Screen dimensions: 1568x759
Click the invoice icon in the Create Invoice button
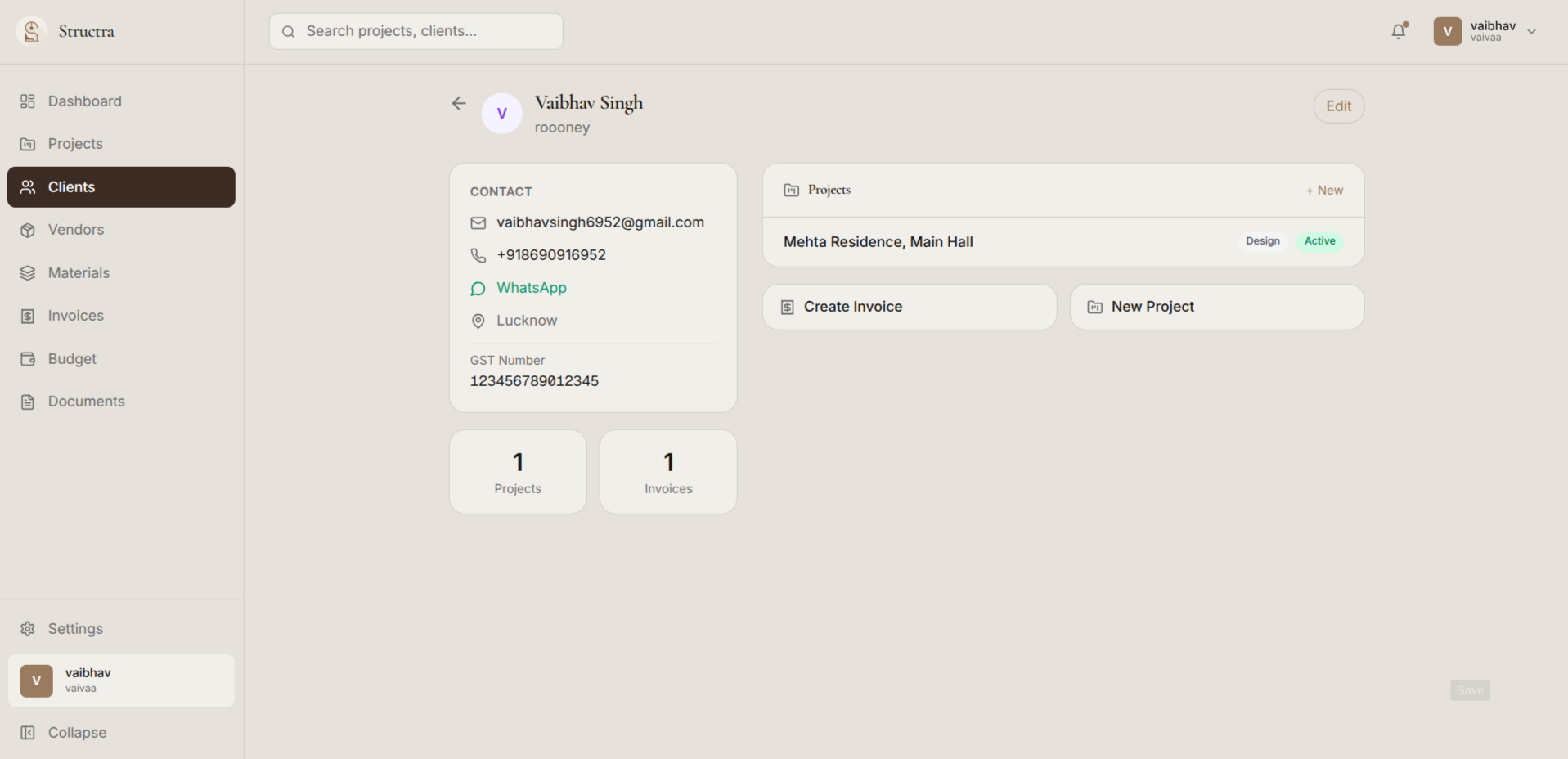coord(788,307)
